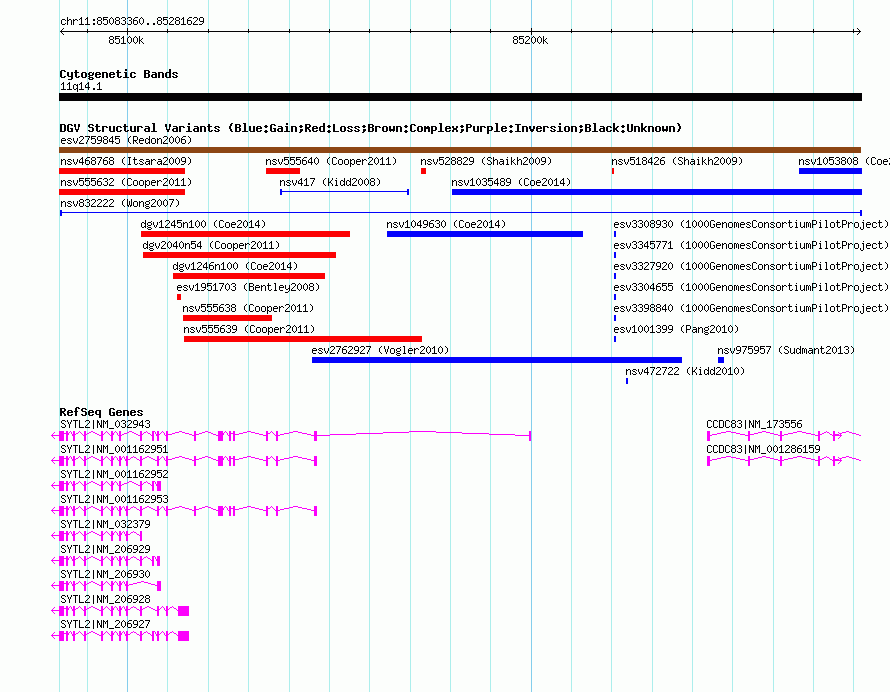890x692 pixels.
Task: Open the SYTL2|NM_001162953 transcript label
Action: 114,500
